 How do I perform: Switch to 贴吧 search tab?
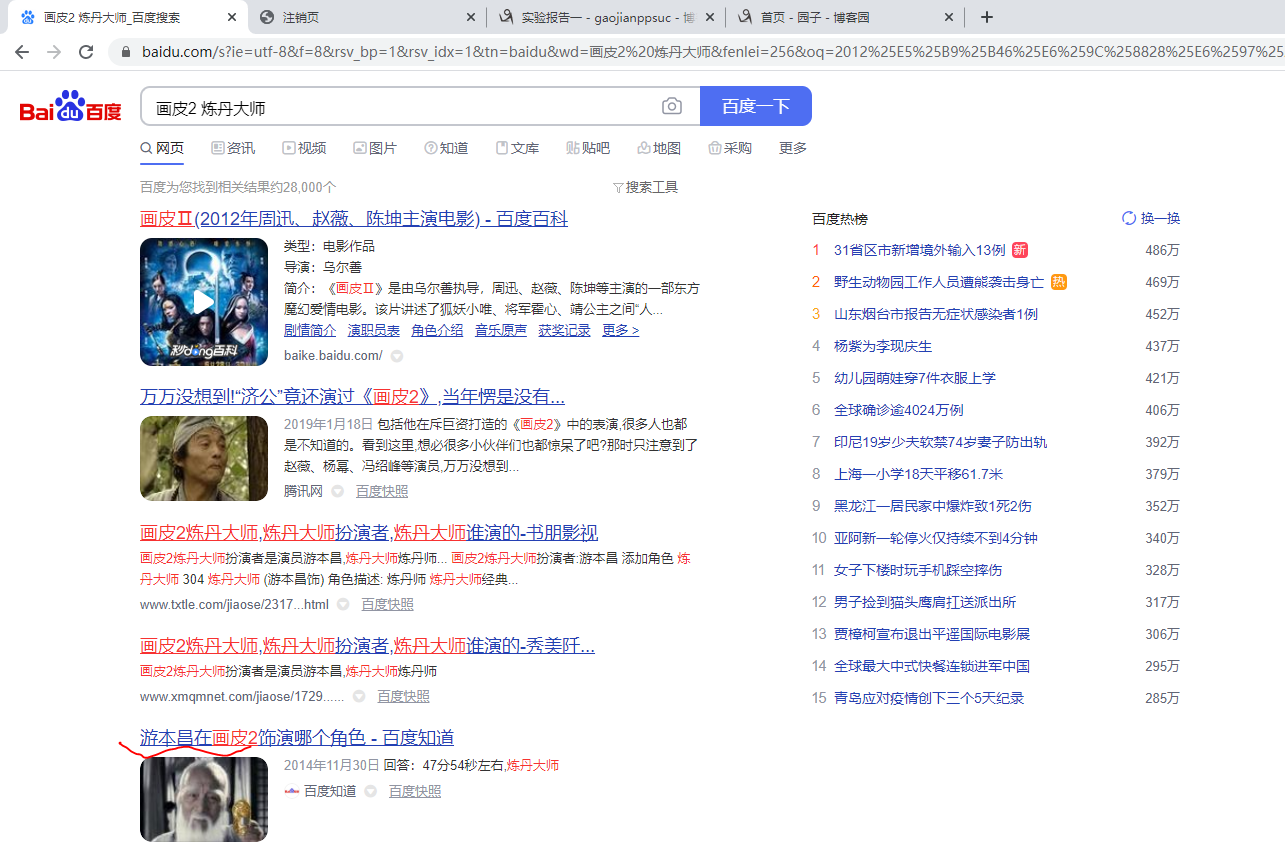pyautogui.click(x=588, y=148)
